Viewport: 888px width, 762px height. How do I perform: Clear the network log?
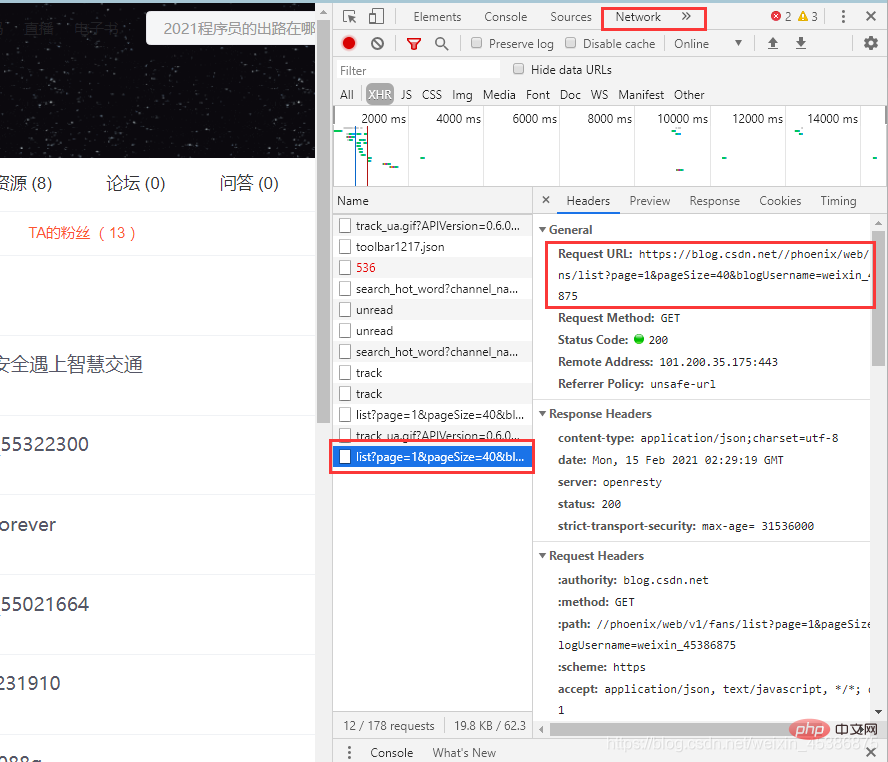(x=377, y=43)
